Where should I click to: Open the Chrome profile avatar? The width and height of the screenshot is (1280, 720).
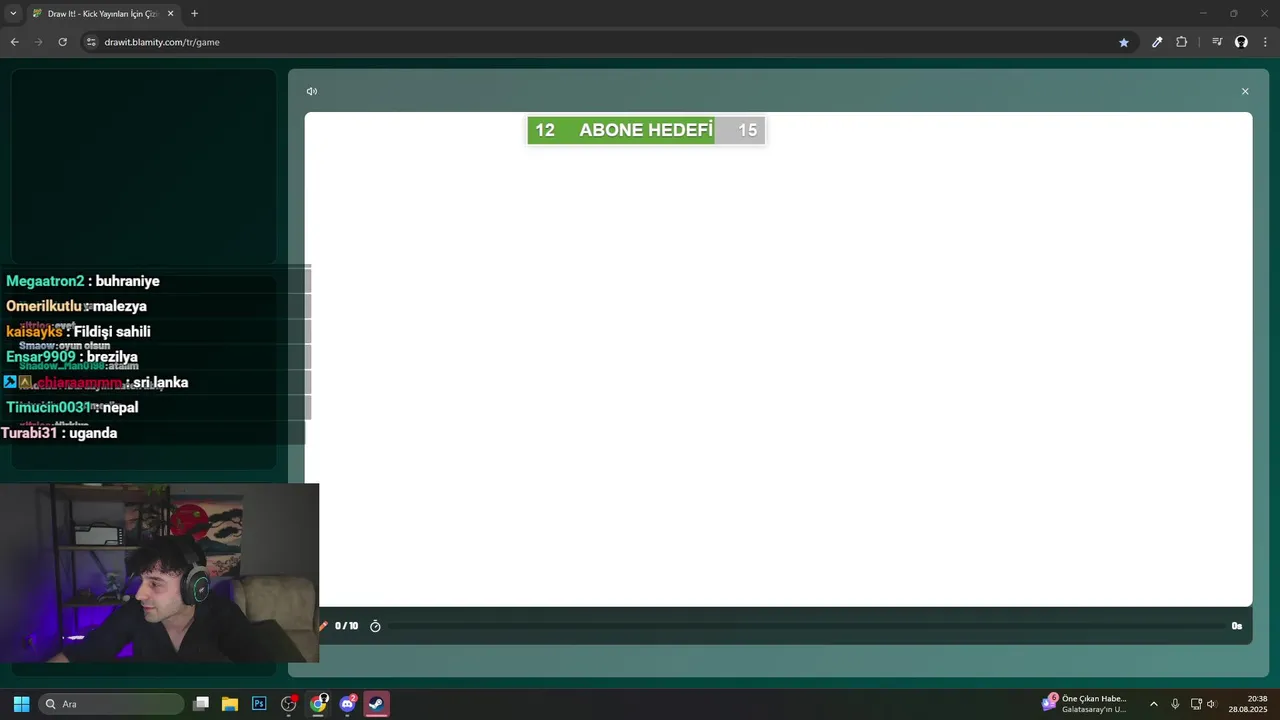click(1241, 42)
